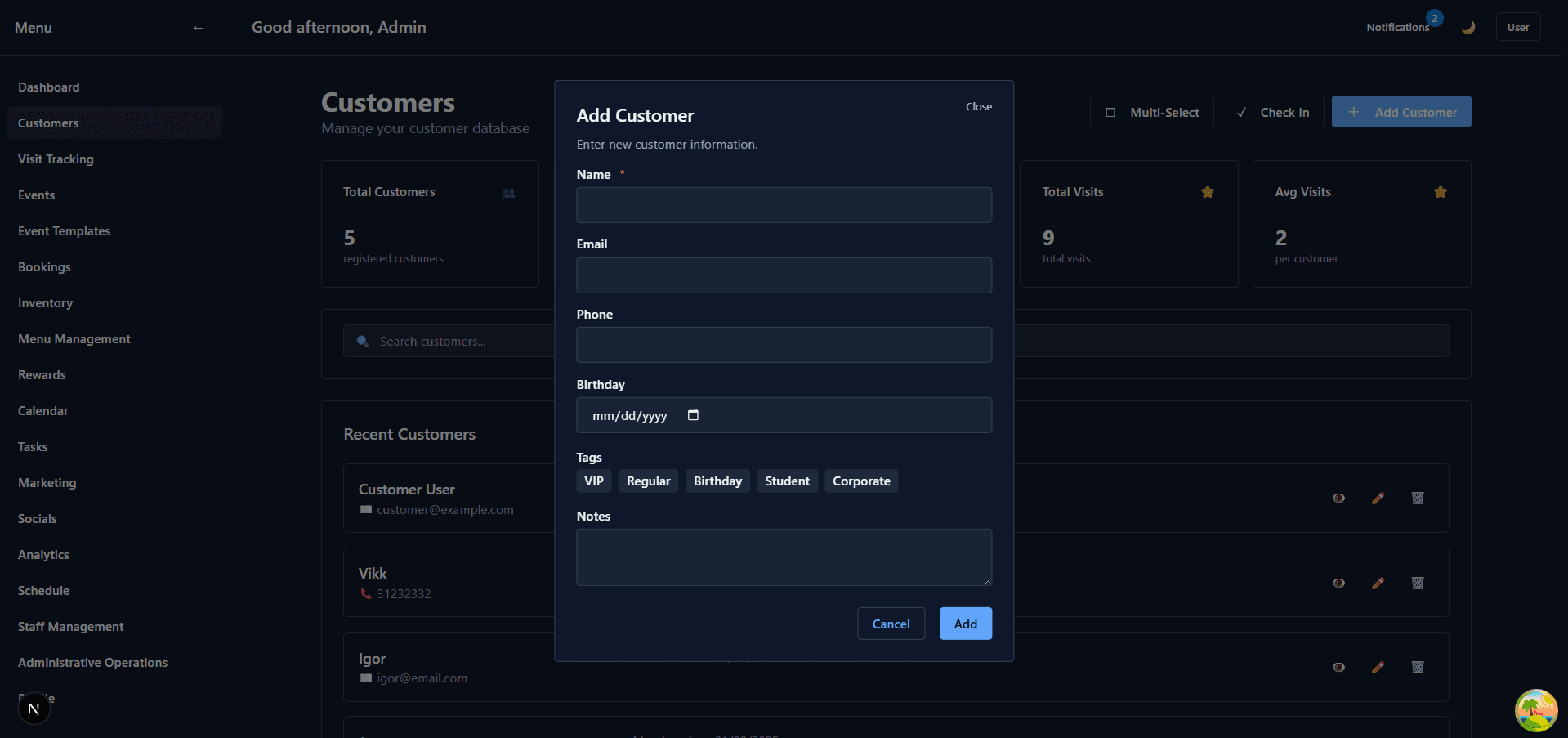Click Add to save the customer
Image resolution: width=1568 pixels, height=738 pixels.
[x=966, y=624]
